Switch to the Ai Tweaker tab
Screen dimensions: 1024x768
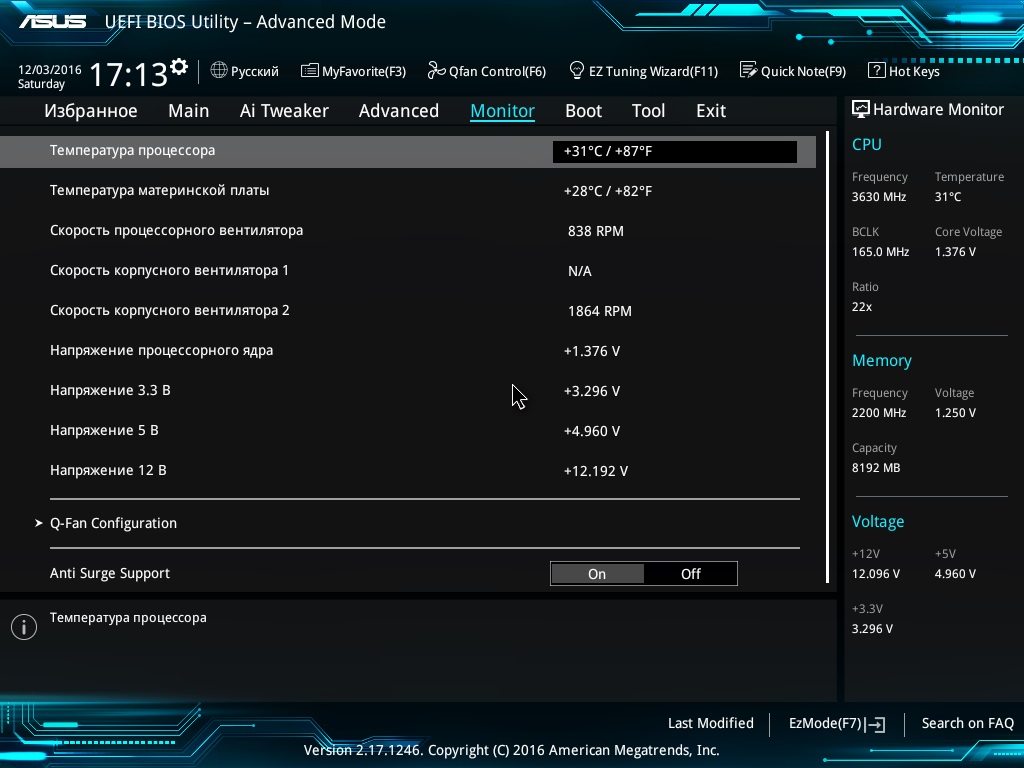point(284,111)
